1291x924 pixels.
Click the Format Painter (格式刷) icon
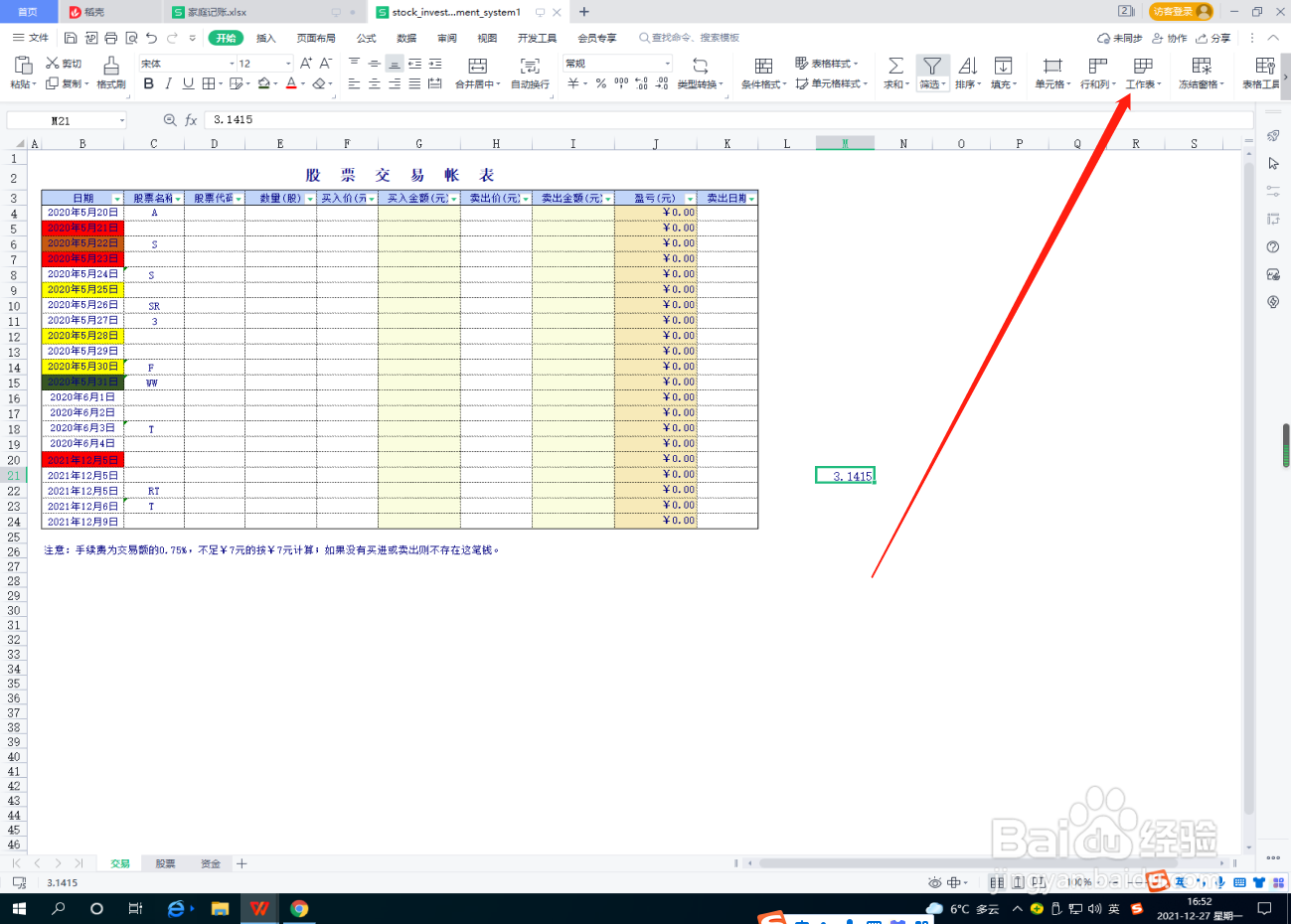[x=111, y=66]
